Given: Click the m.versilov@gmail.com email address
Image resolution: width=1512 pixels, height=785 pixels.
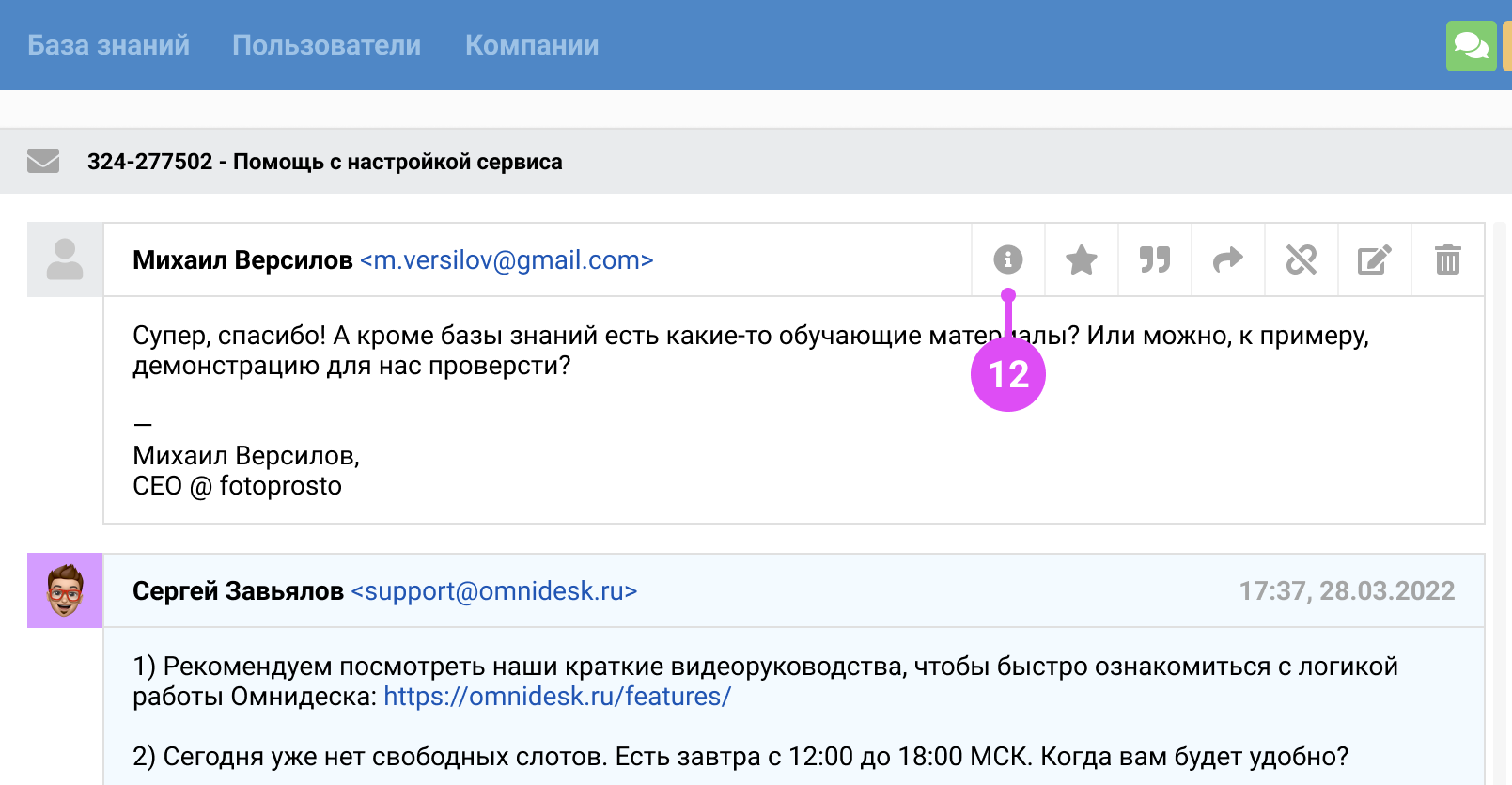Looking at the screenshot, I should (x=507, y=260).
